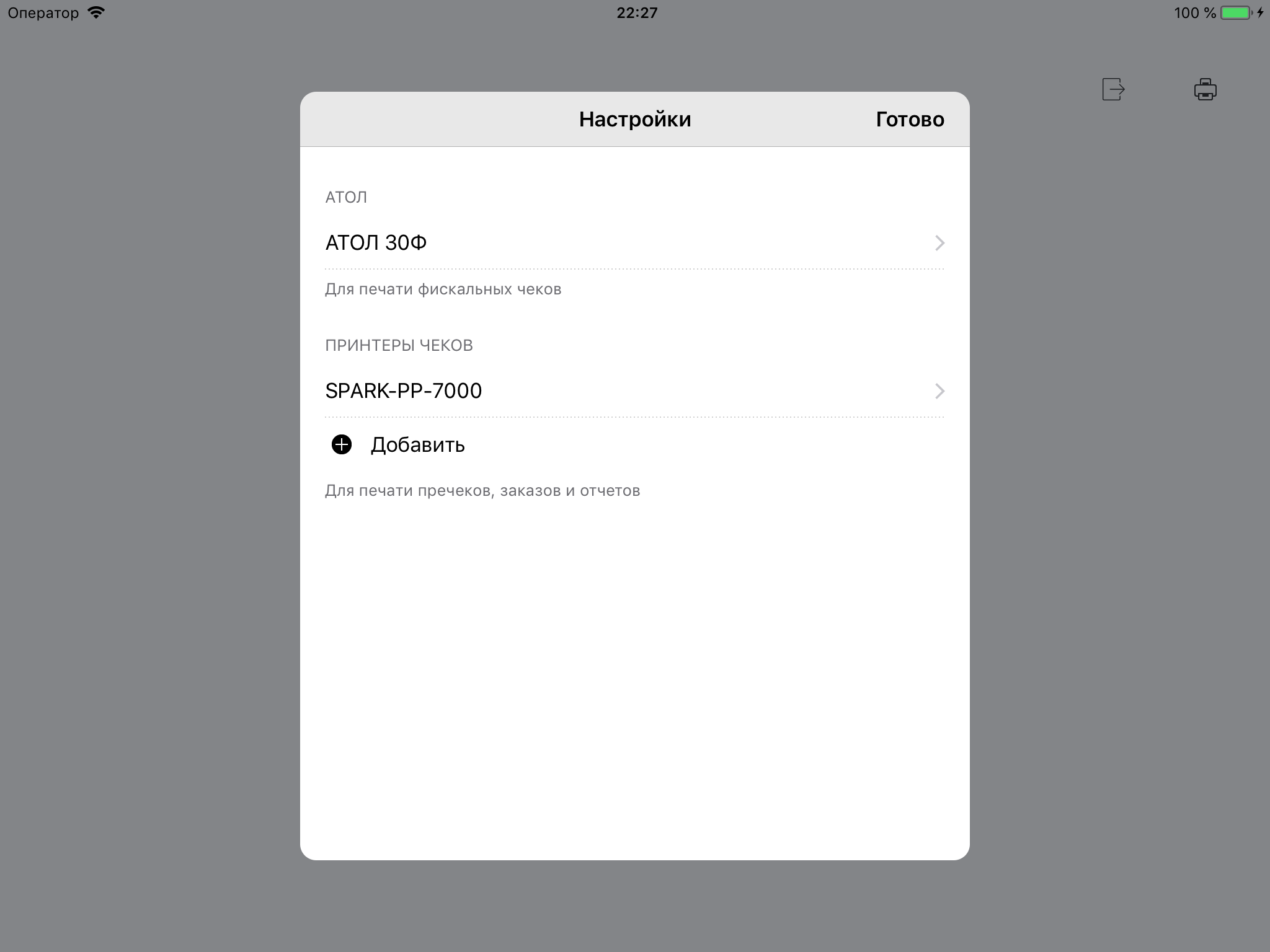The height and width of the screenshot is (952, 1270).
Task: Tap the 22:27 clock in status bar
Action: [637, 12]
